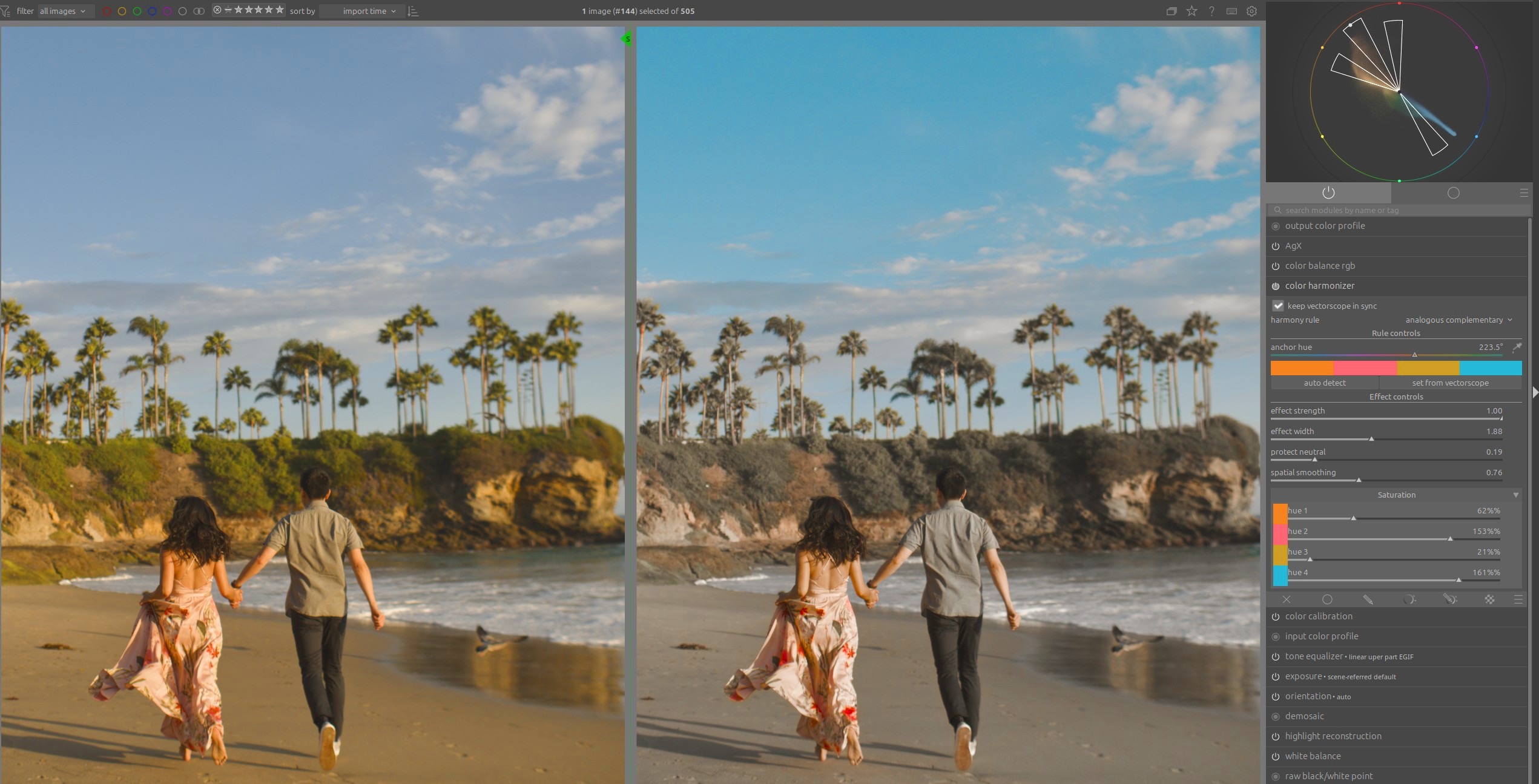Toggle keep vectorscope in sync checkbox
The image size is (1539, 784).
(x=1278, y=306)
